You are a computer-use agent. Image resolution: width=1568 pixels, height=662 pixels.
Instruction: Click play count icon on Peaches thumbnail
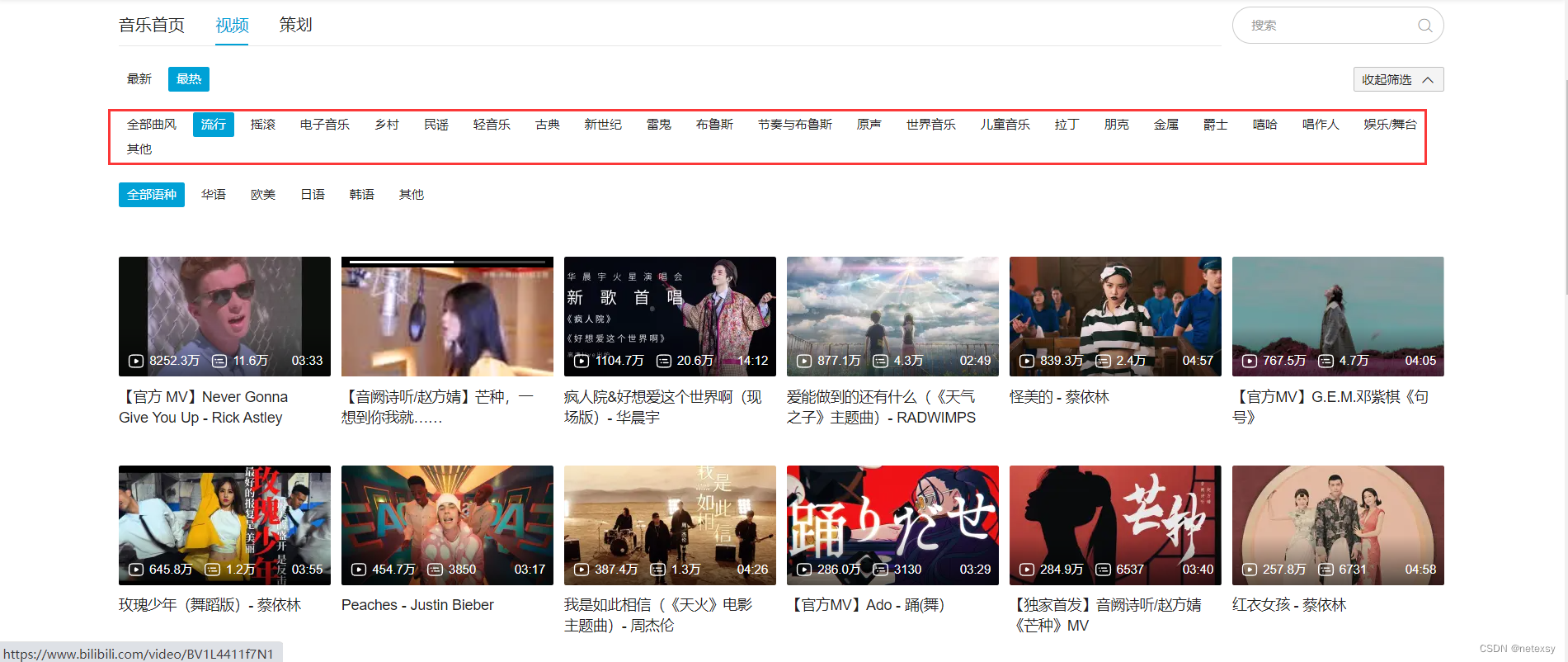(x=359, y=570)
